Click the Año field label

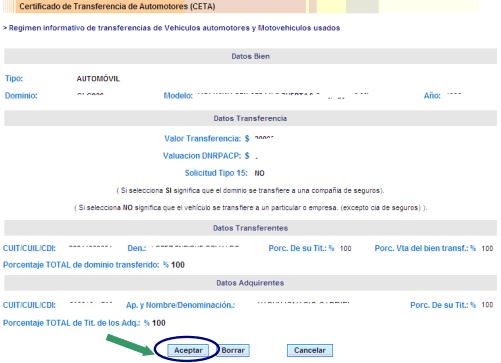click(x=432, y=96)
